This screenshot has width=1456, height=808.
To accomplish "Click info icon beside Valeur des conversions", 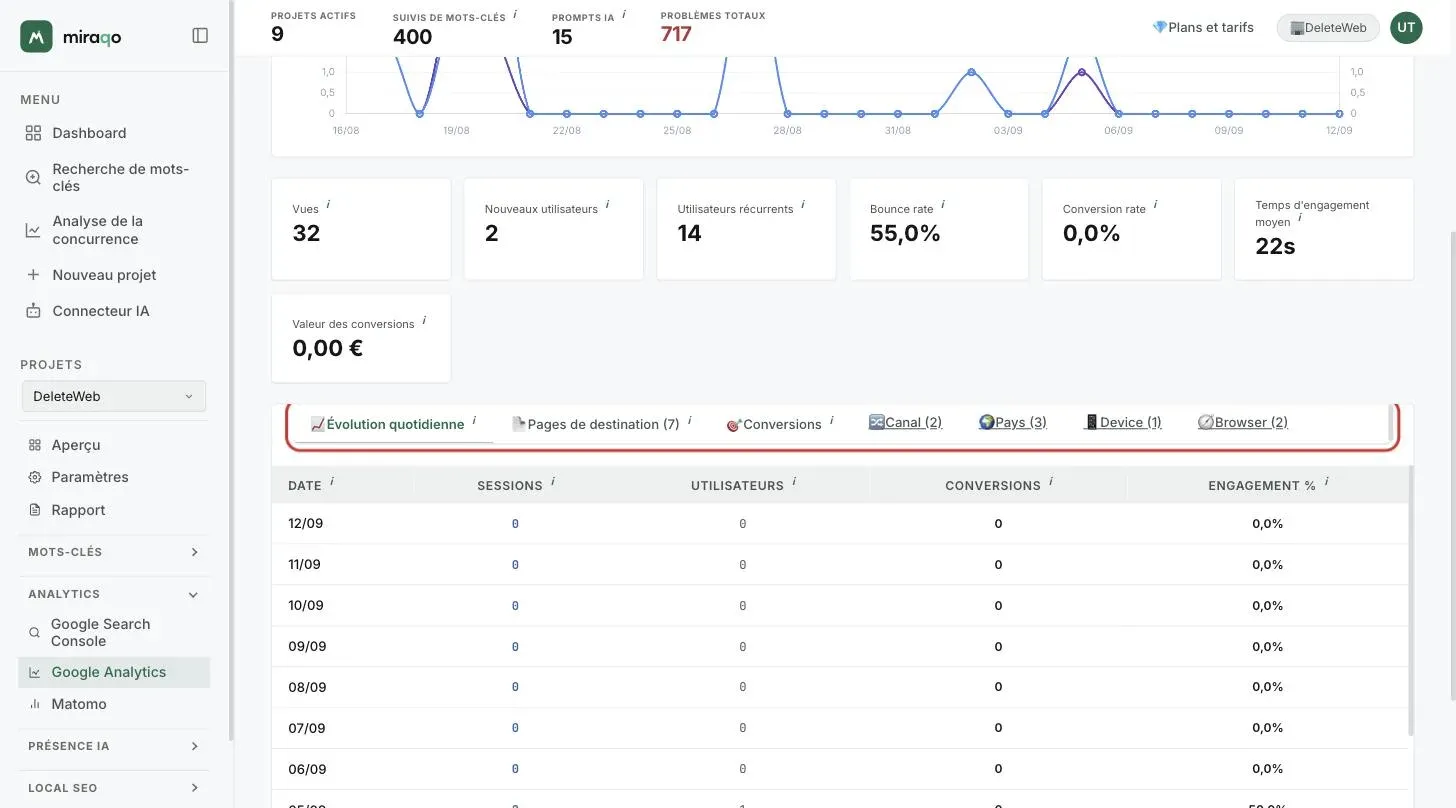I will [x=424, y=320].
